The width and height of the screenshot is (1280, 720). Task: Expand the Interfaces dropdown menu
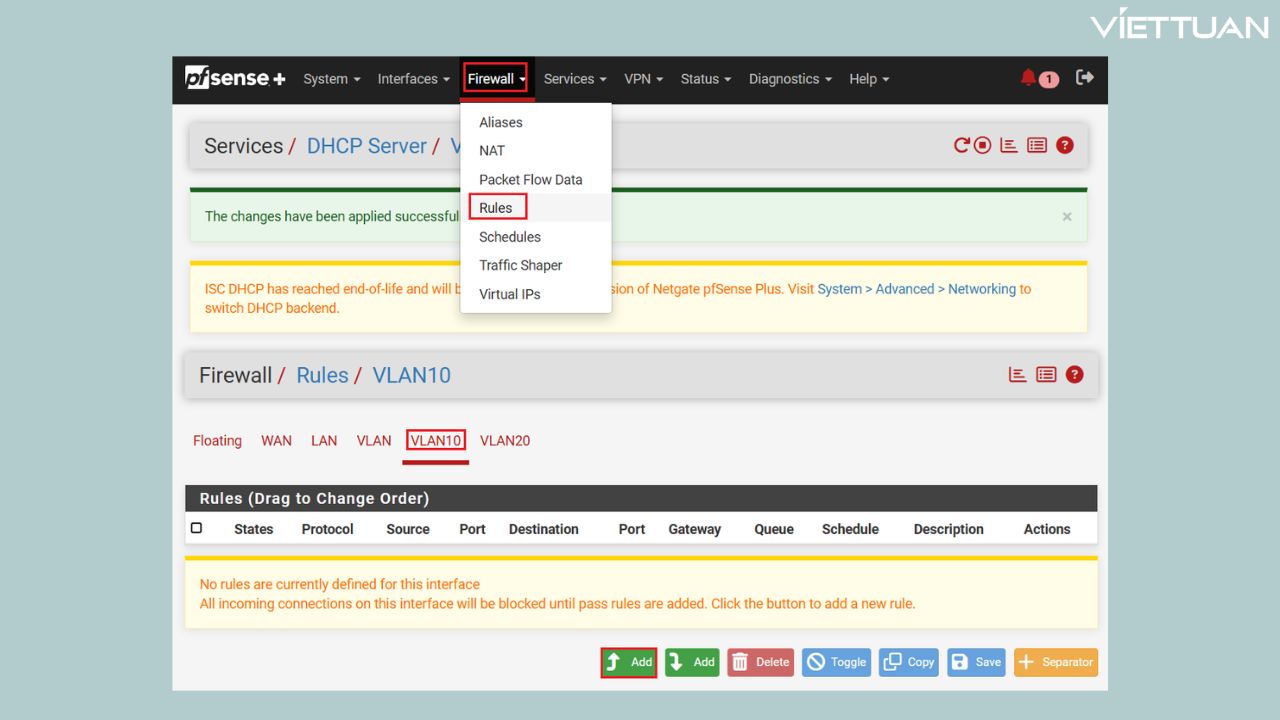[x=413, y=79]
